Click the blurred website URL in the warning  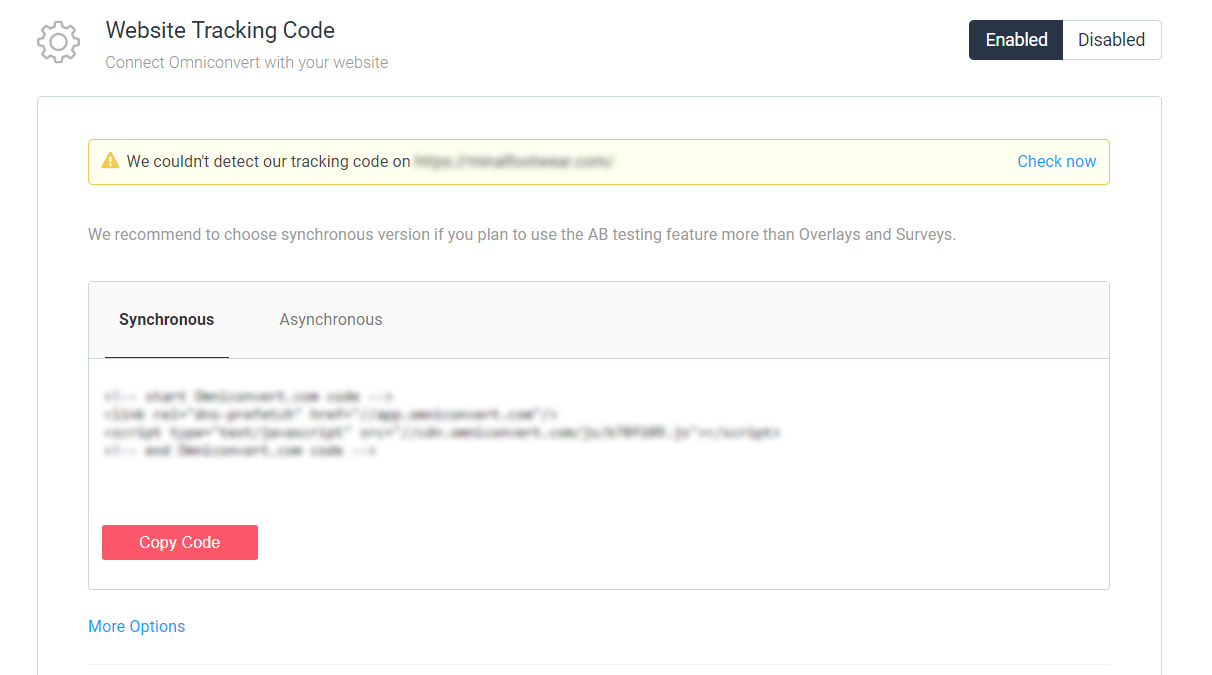tap(514, 161)
